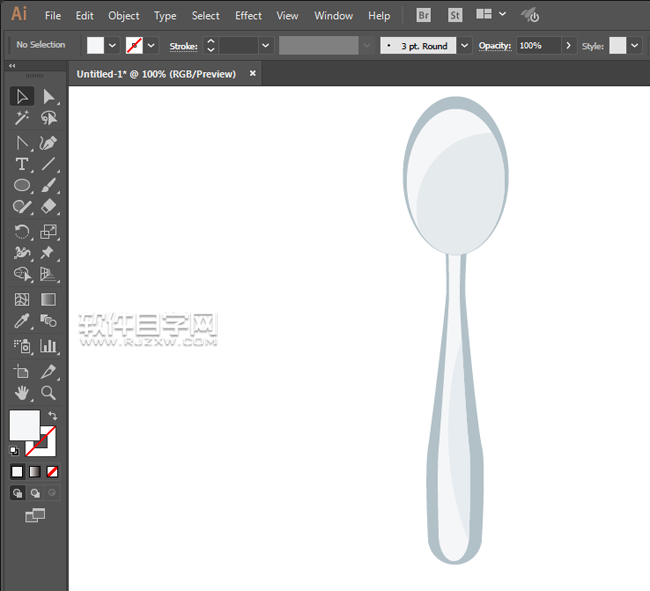Choose the Direct Selection tool
This screenshot has width=650, height=591.
coord(48,97)
